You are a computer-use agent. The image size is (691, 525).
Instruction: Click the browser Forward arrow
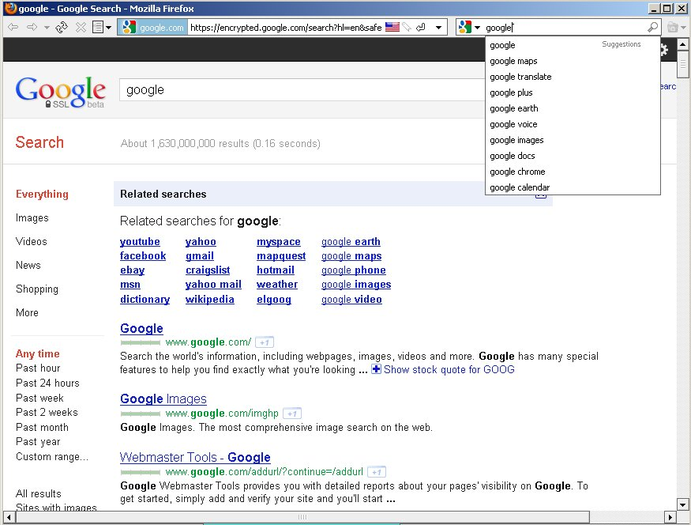(32, 27)
